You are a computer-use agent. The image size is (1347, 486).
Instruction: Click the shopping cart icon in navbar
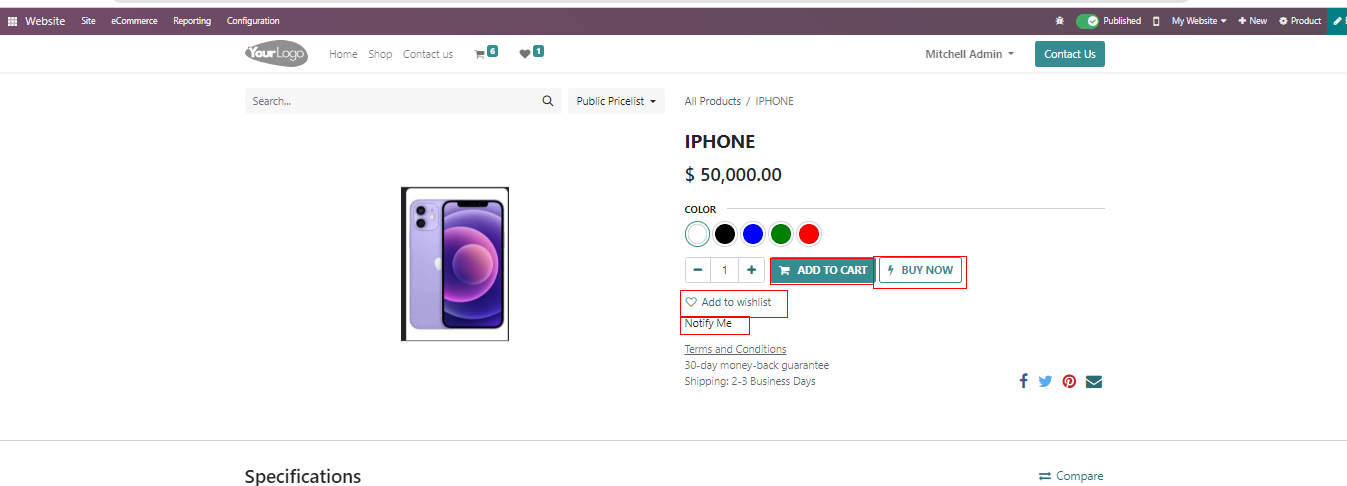(x=480, y=54)
